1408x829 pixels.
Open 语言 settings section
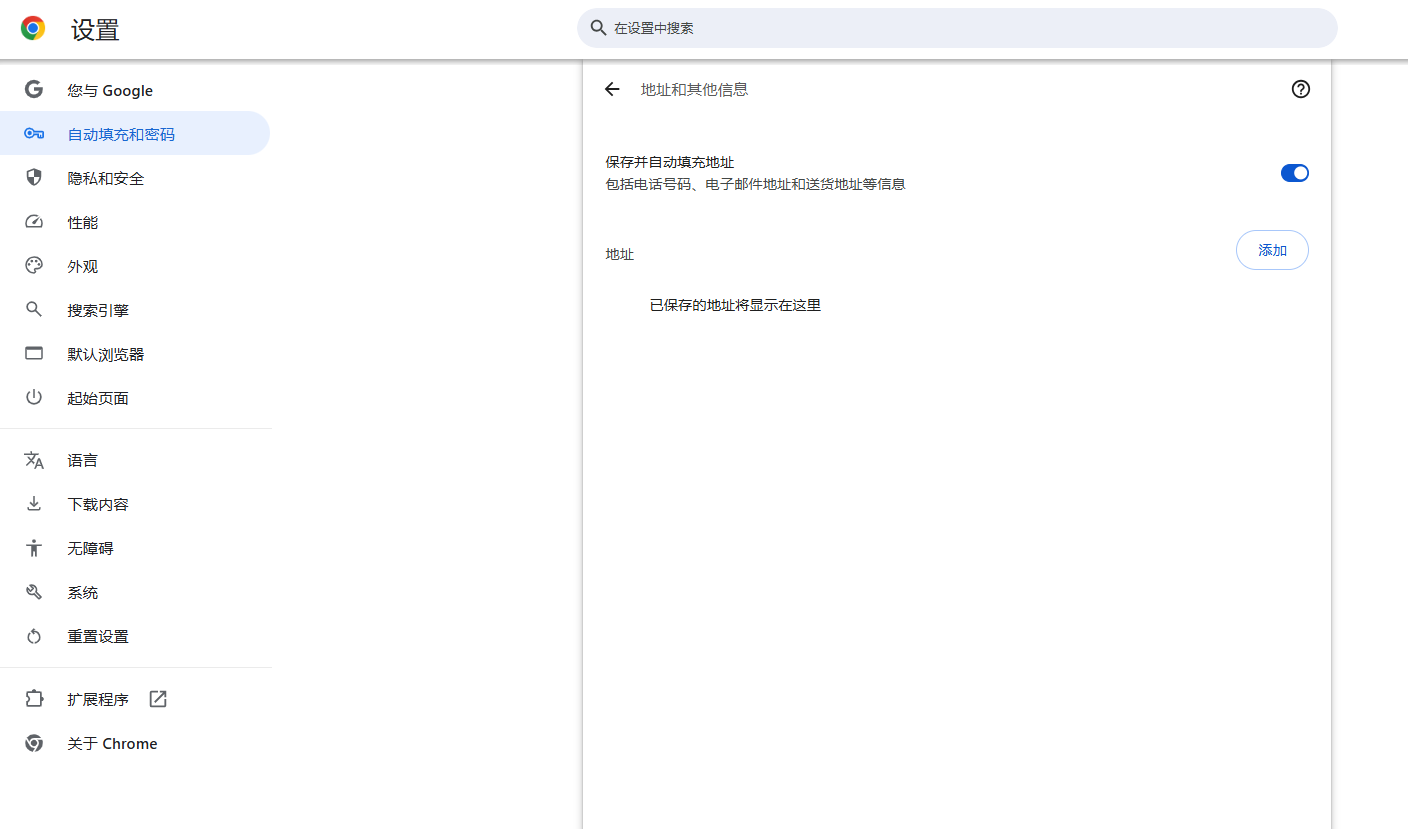coord(135,460)
